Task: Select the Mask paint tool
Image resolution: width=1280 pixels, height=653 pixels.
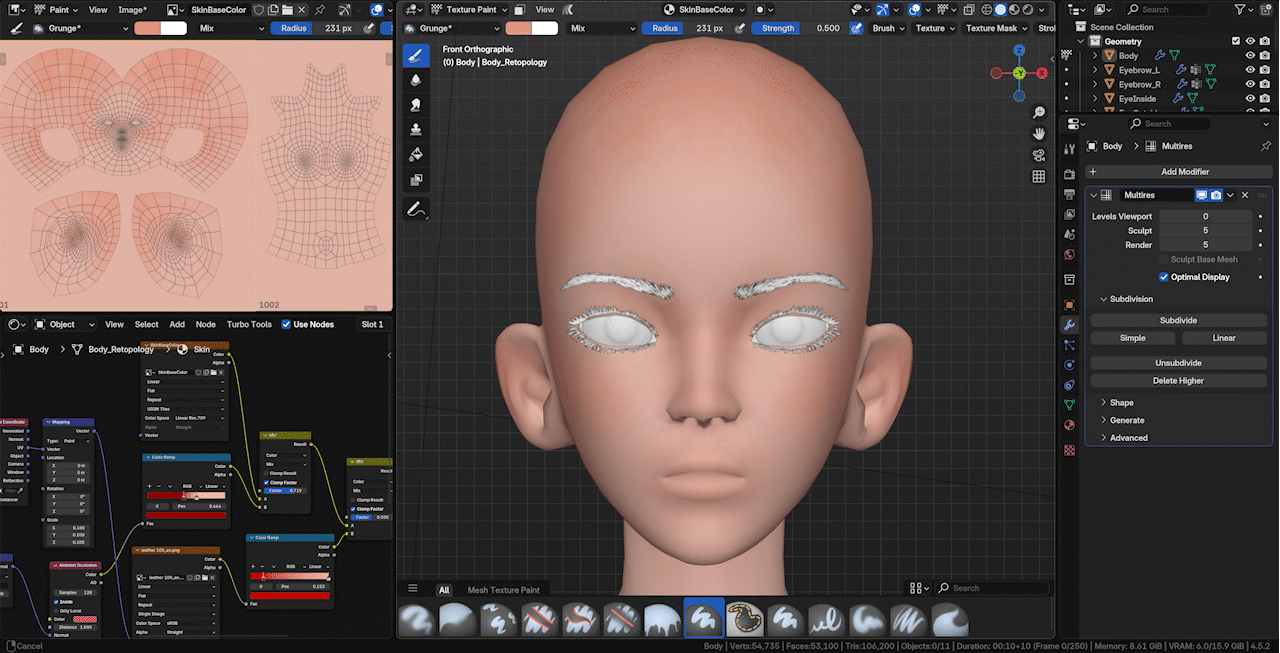Action: click(x=416, y=180)
